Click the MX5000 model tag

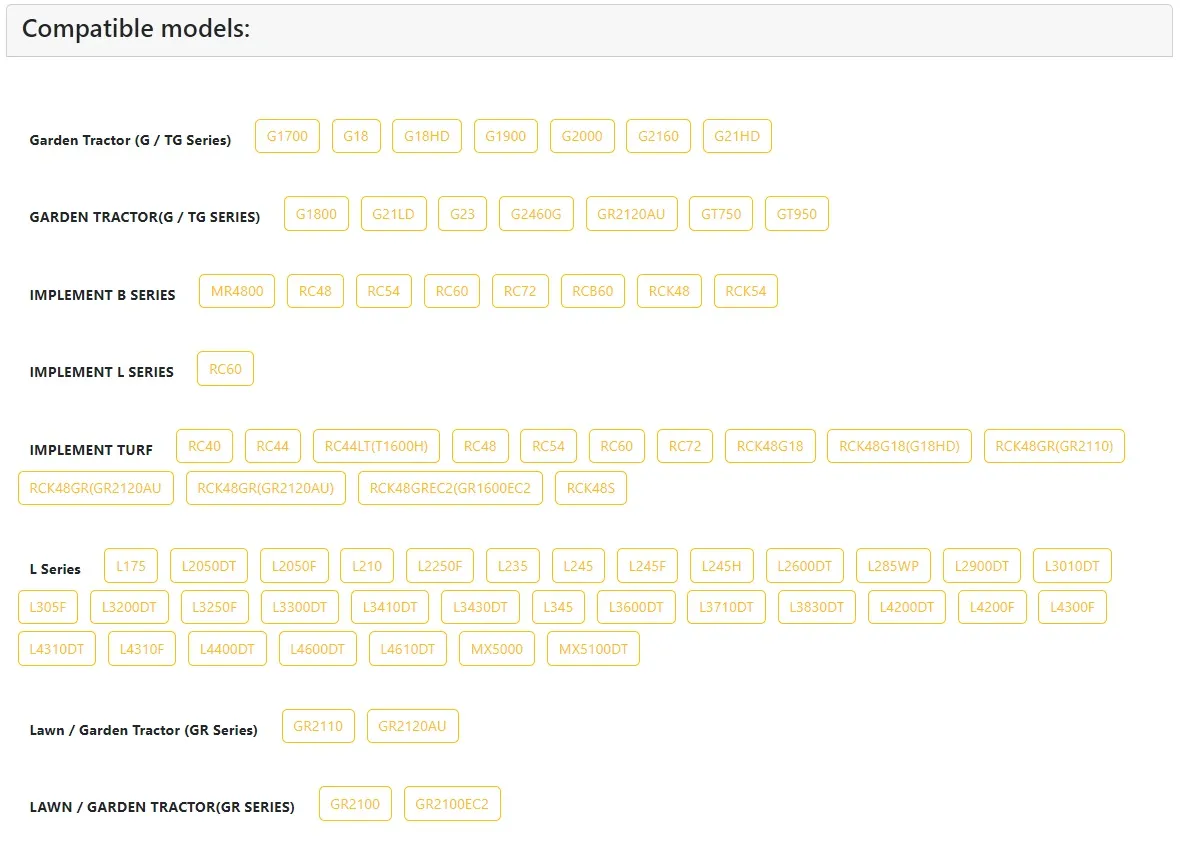click(x=497, y=649)
